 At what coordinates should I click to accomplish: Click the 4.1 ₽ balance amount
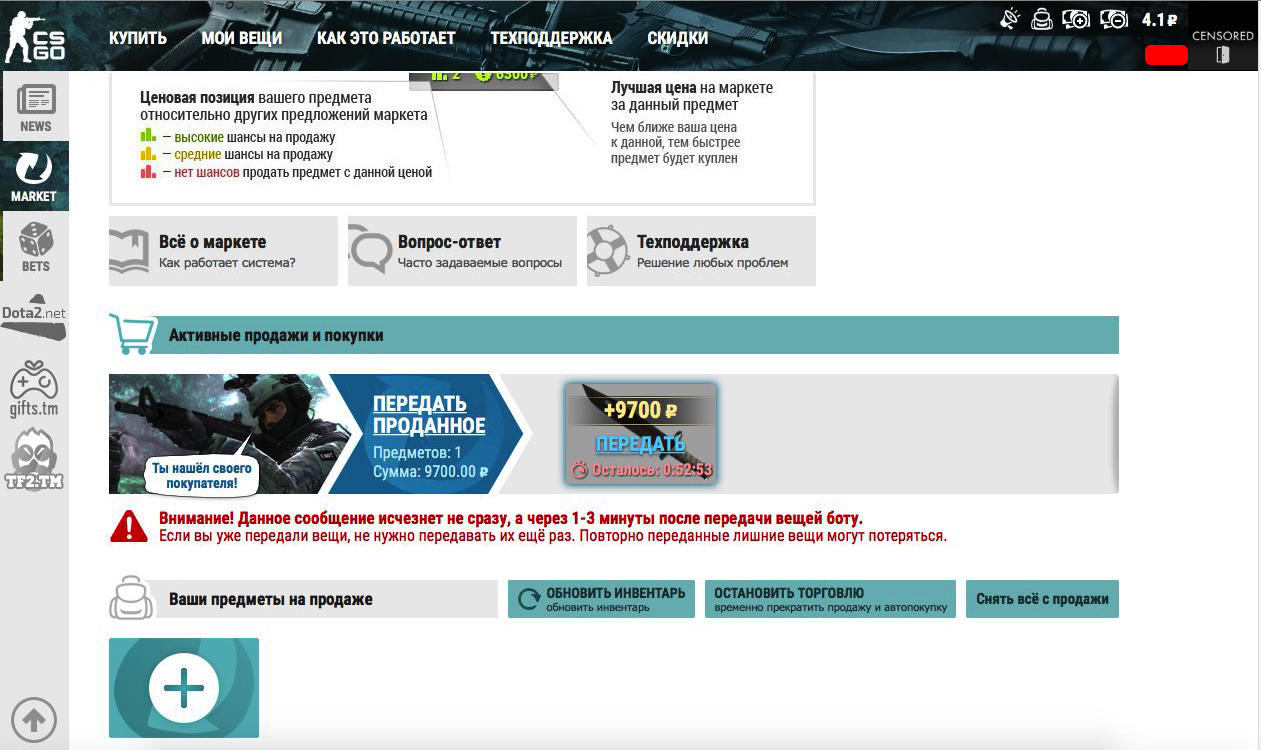[x=1159, y=19]
